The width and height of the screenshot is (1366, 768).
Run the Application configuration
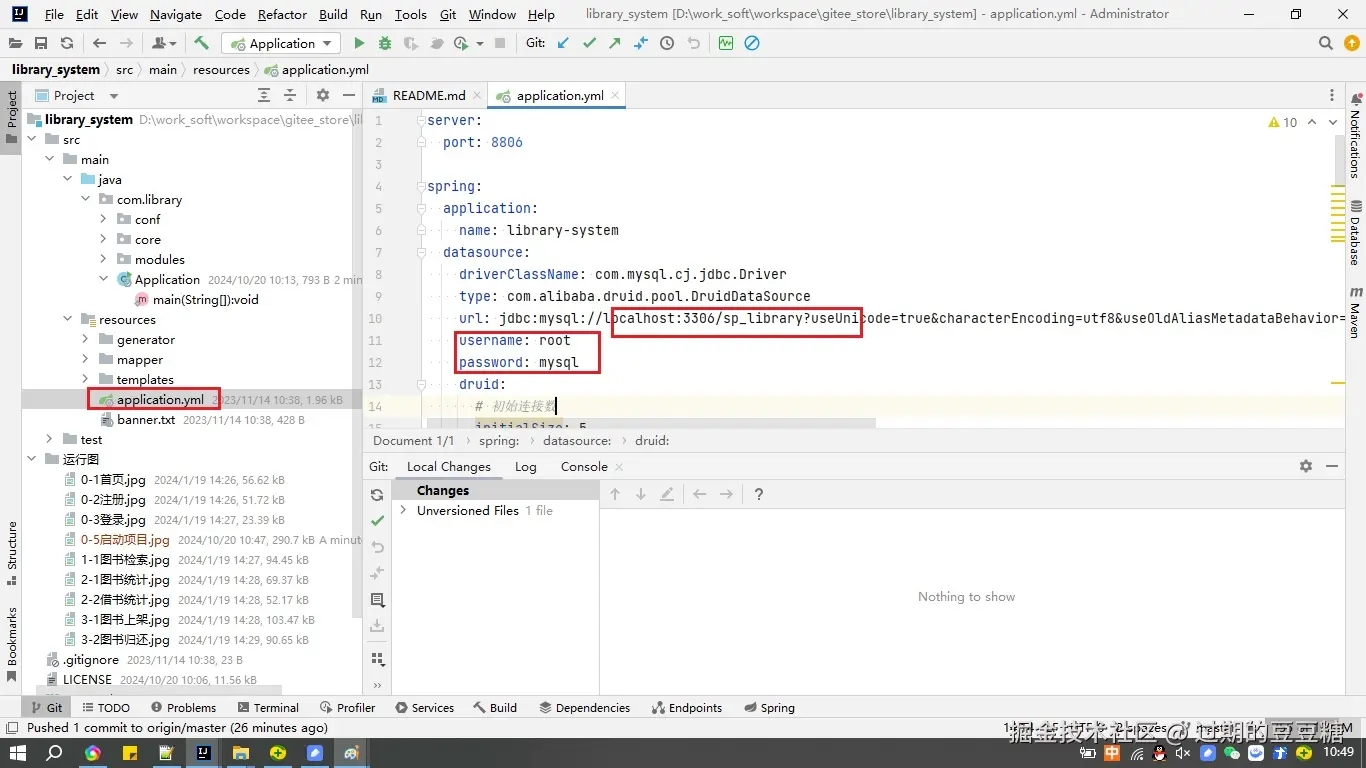tap(360, 43)
